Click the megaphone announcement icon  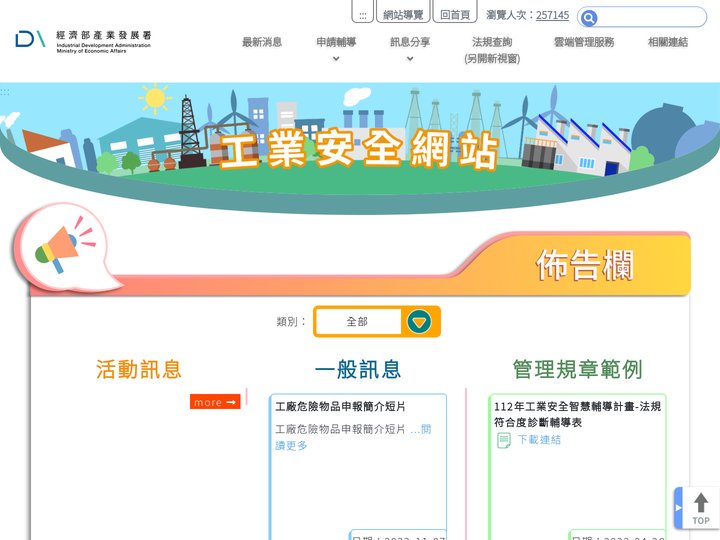[65, 247]
